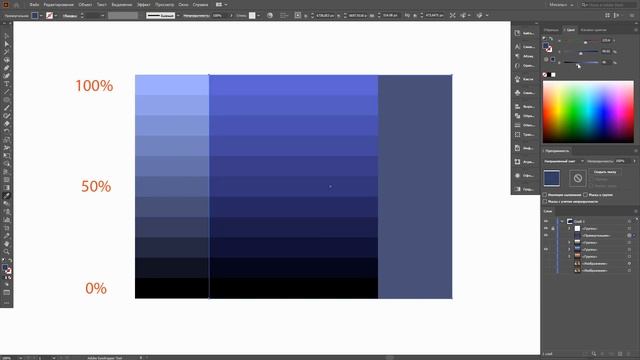Select the Paintbrush tool
Viewport: 640px width, 360px height.
coord(7,108)
